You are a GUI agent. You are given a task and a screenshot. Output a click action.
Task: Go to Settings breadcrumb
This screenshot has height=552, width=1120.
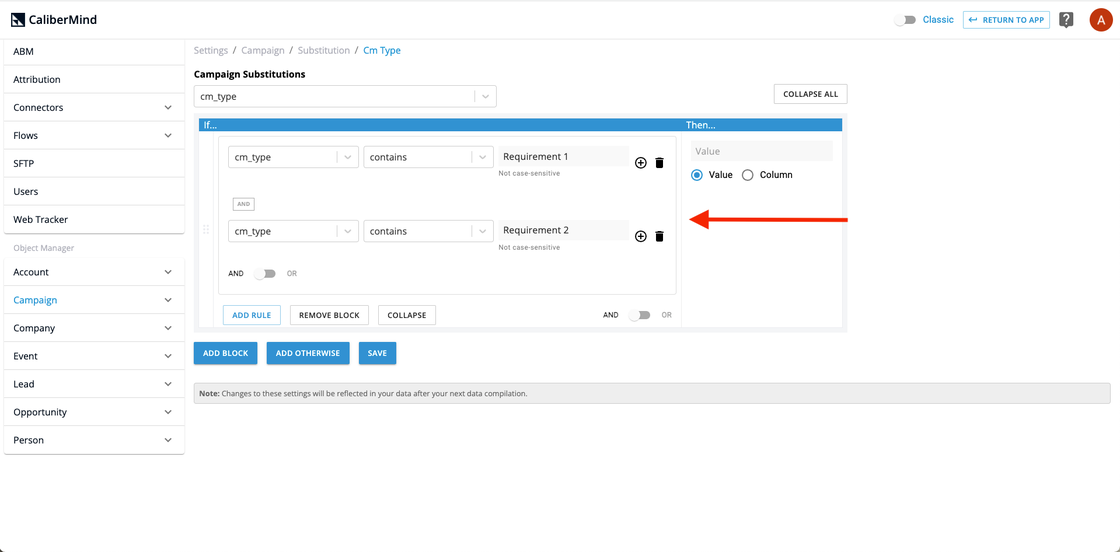pyautogui.click(x=211, y=51)
